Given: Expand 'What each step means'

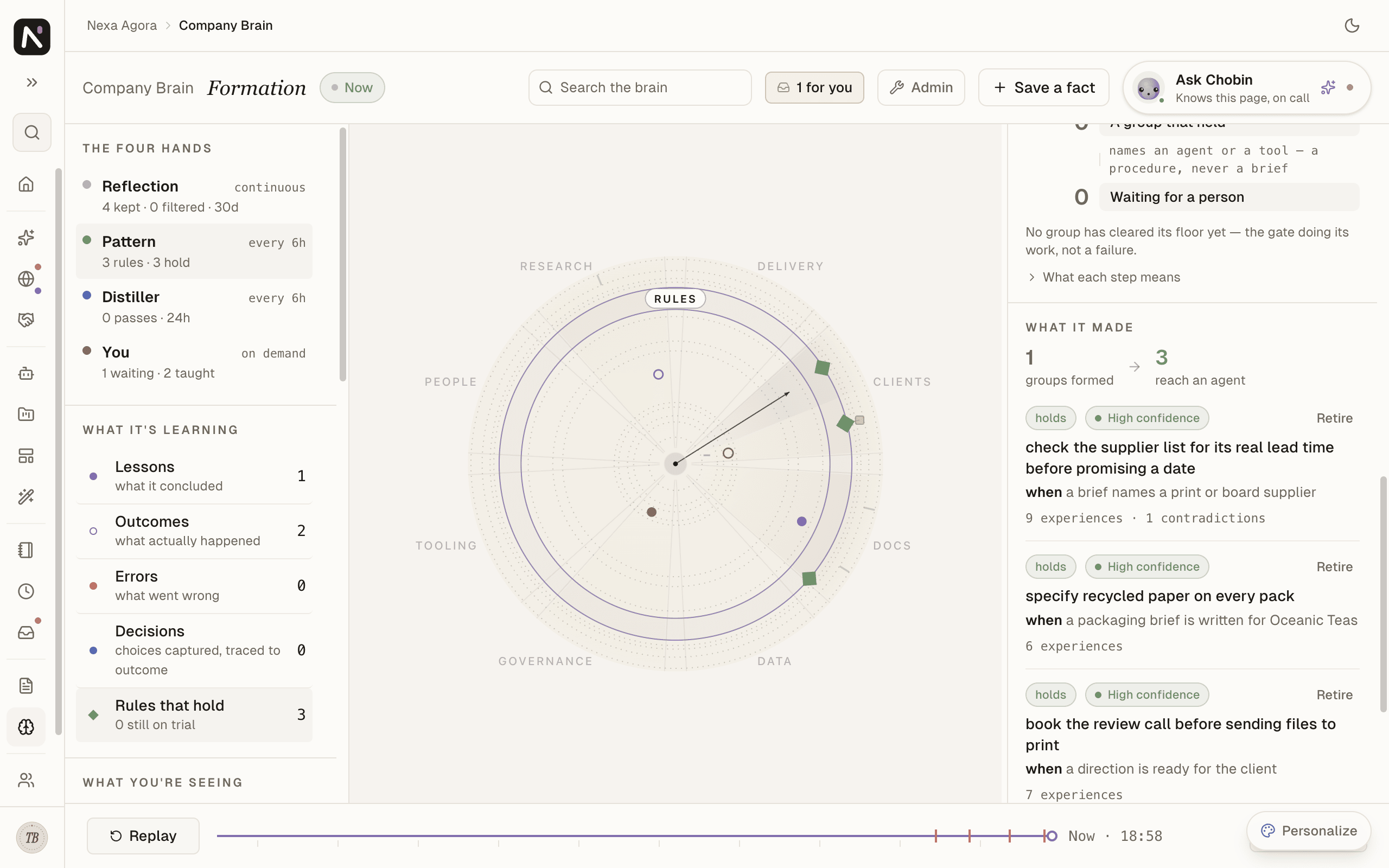Looking at the screenshot, I should pyautogui.click(x=1103, y=277).
